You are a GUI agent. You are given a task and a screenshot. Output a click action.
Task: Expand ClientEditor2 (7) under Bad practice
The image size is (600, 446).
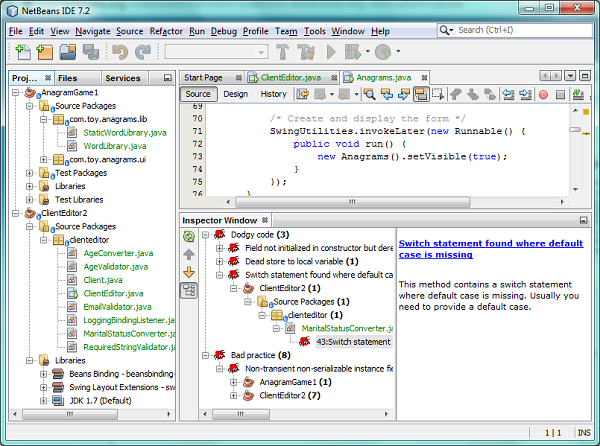234,396
